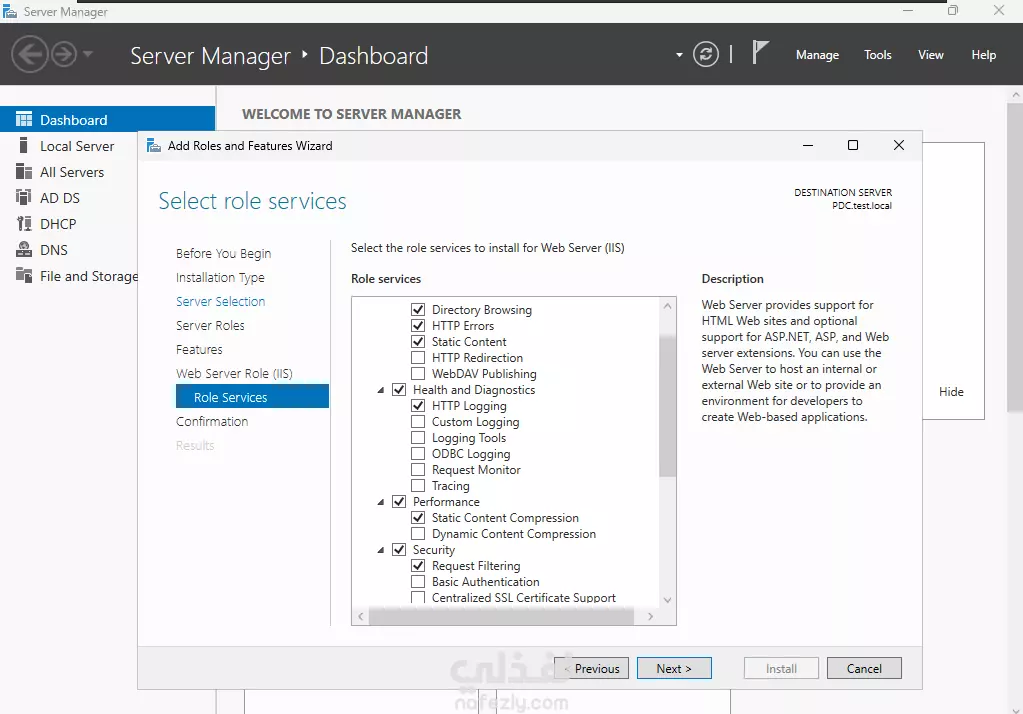Uncheck Directory Browsing
The width and height of the screenshot is (1023, 714).
coord(418,309)
